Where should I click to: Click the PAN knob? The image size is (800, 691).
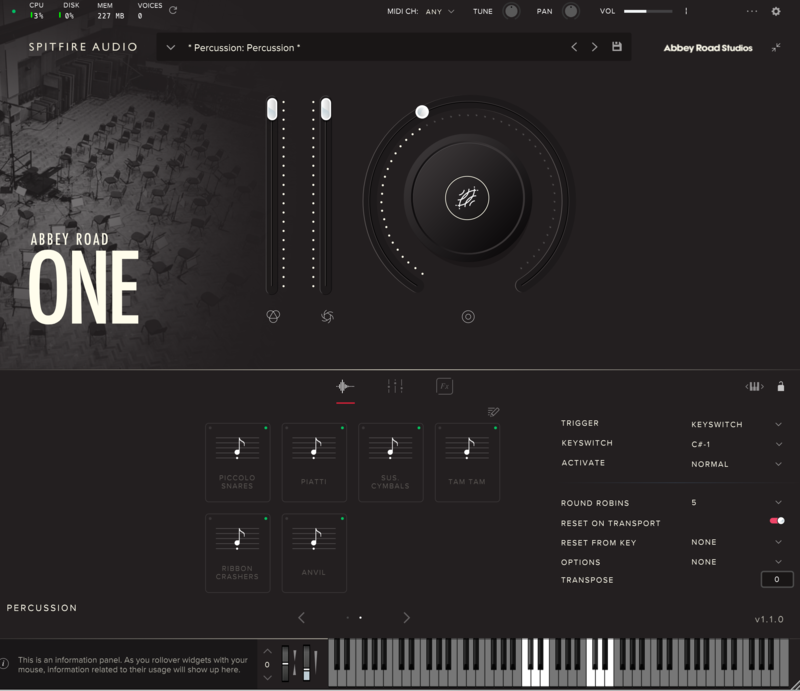tap(570, 11)
